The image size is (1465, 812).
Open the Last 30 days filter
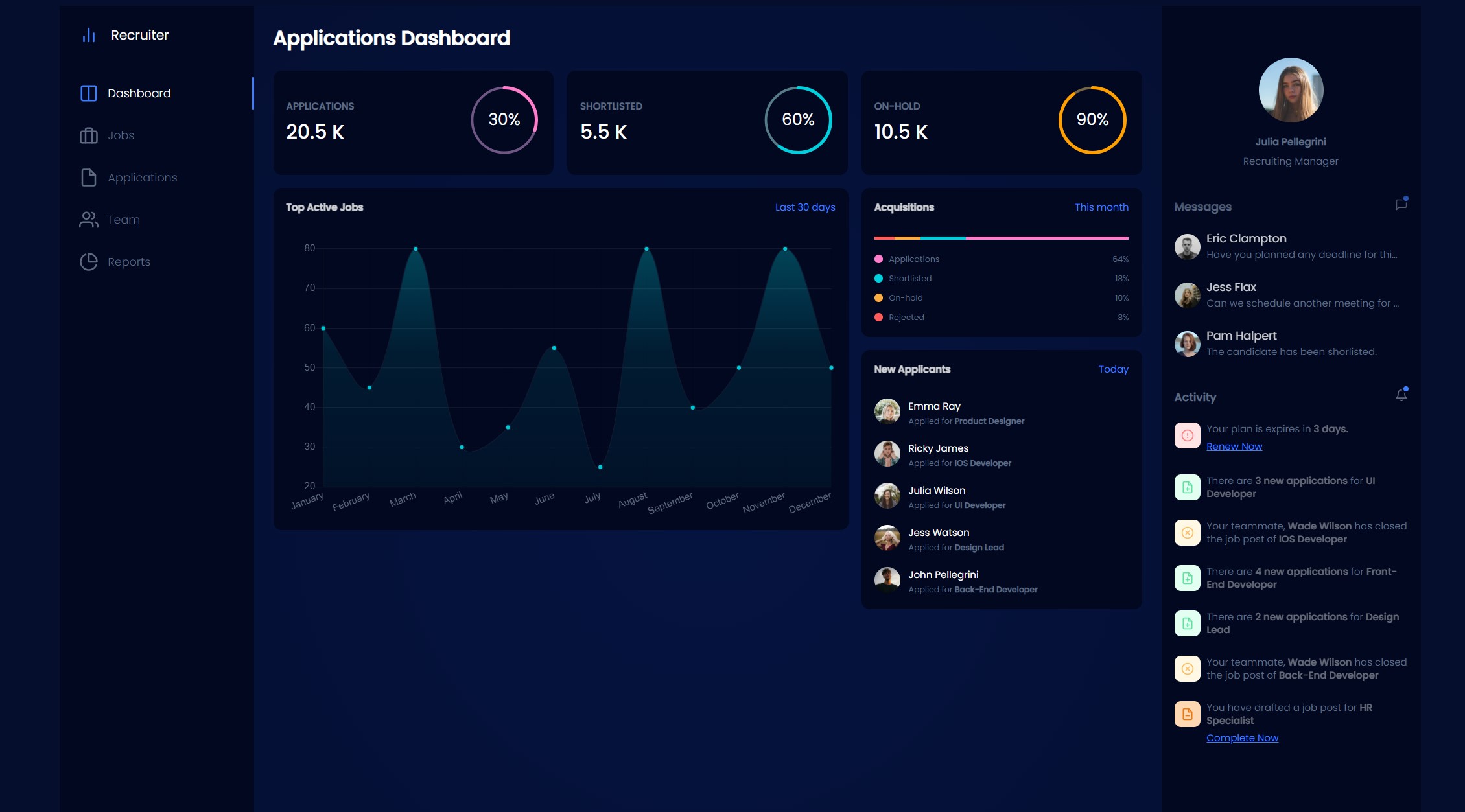tap(804, 207)
